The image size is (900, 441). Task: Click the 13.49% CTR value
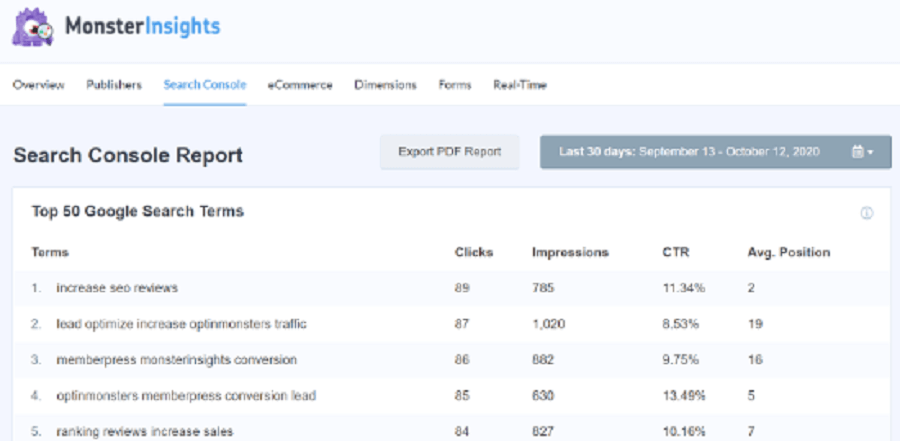pyautogui.click(x=684, y=396)
